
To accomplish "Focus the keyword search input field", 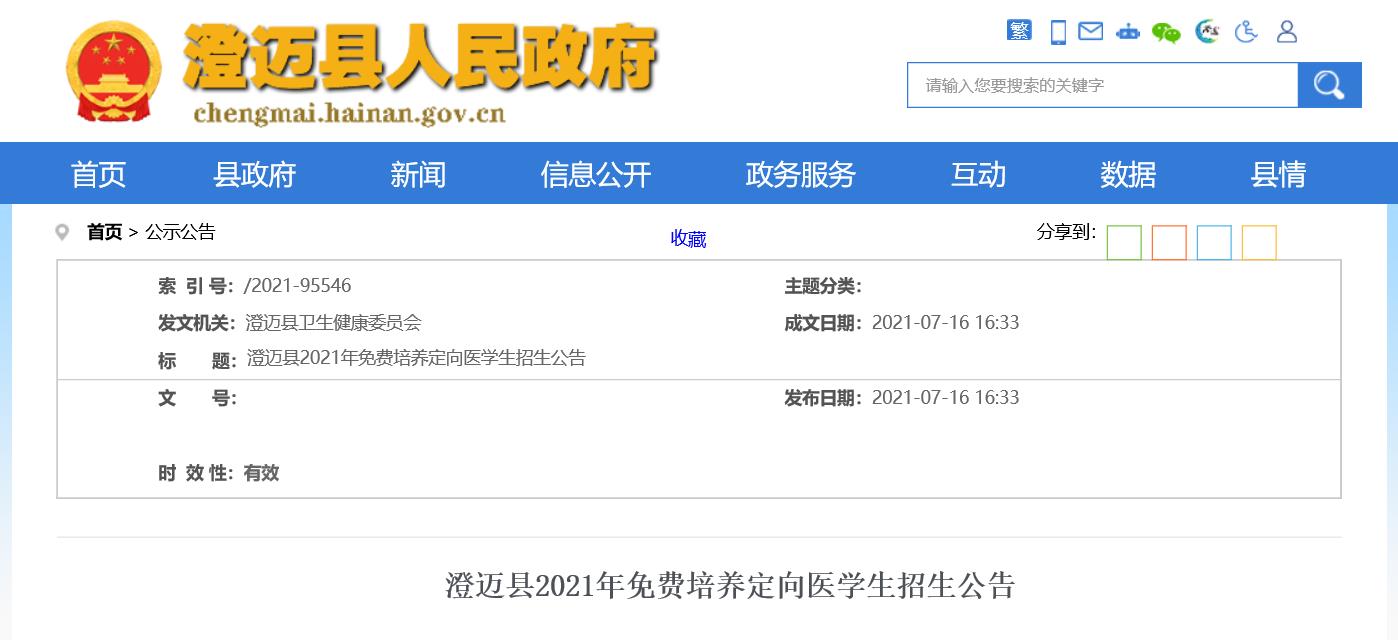I will point(1102,85).
